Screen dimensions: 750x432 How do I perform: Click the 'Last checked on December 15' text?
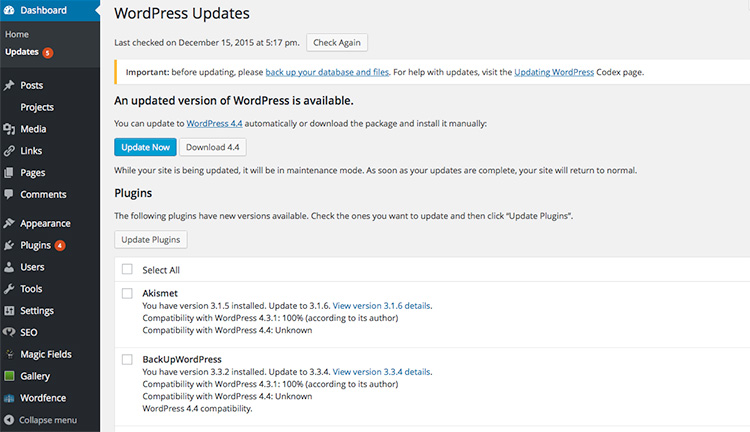(207, 43)
